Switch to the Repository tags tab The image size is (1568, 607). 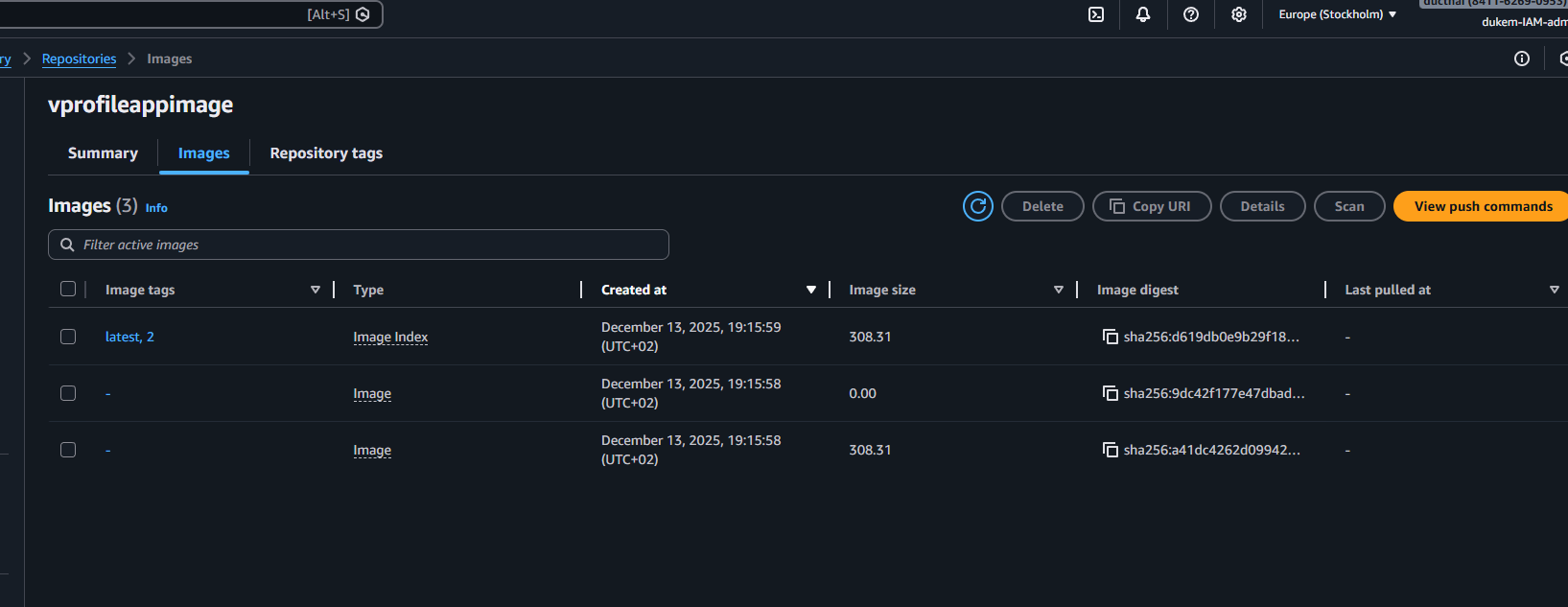[x=326, y=153]
